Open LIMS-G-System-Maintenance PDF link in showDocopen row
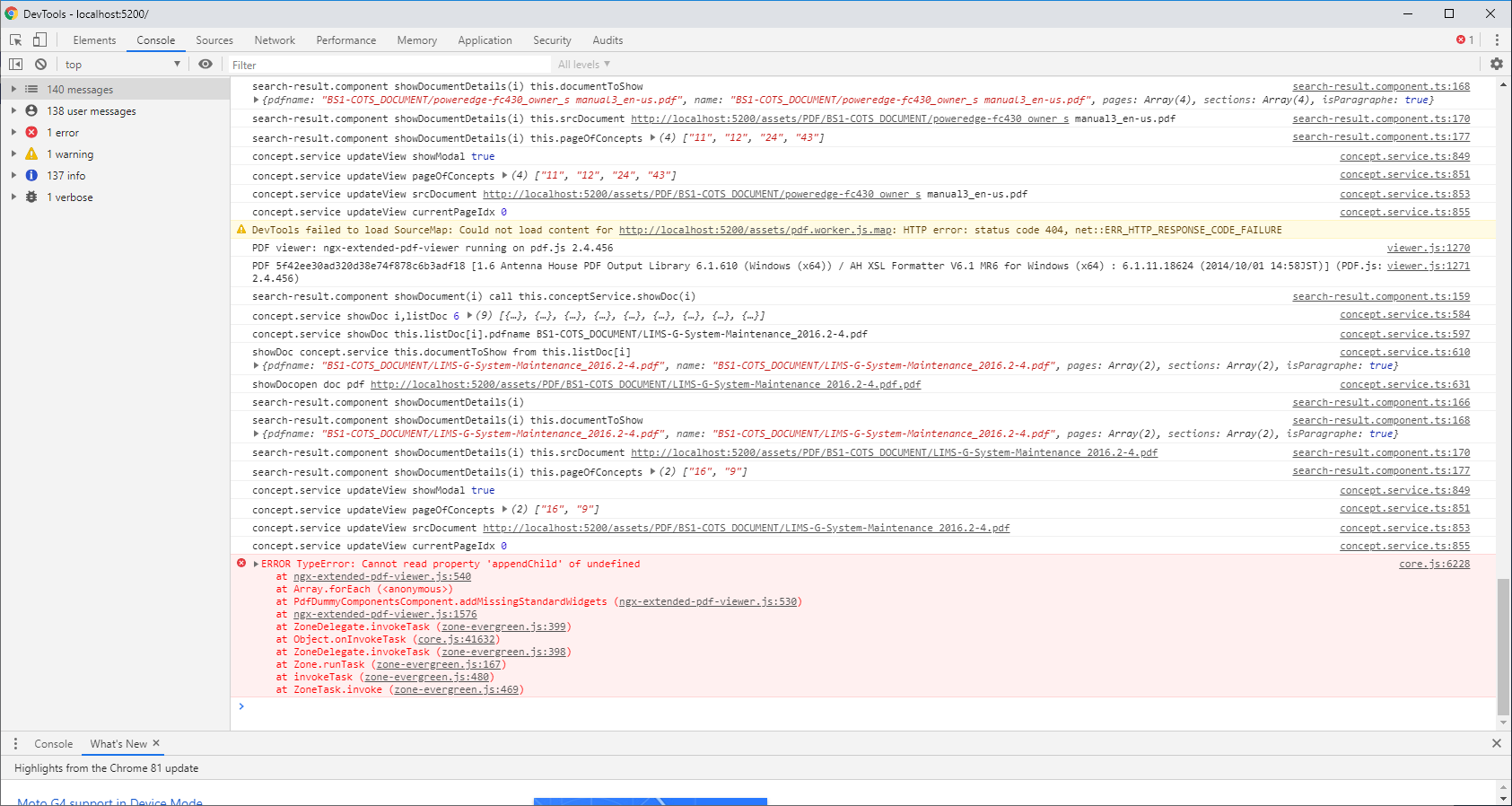The width and height of the screenshot is (1512, 806). 646,385
